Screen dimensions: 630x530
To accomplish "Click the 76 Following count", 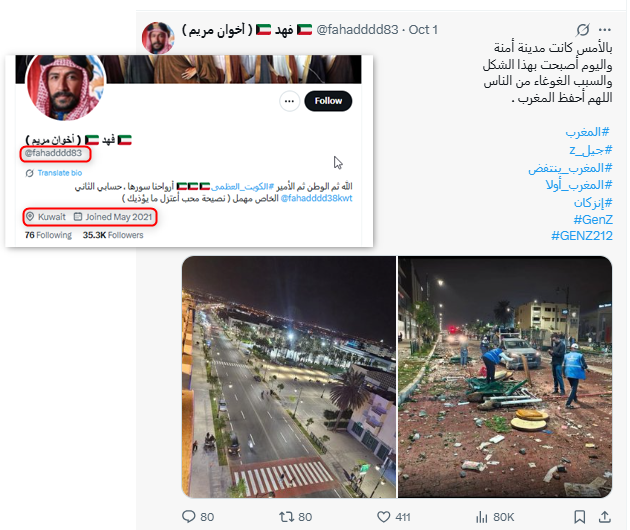I will [x=48, y=235].
